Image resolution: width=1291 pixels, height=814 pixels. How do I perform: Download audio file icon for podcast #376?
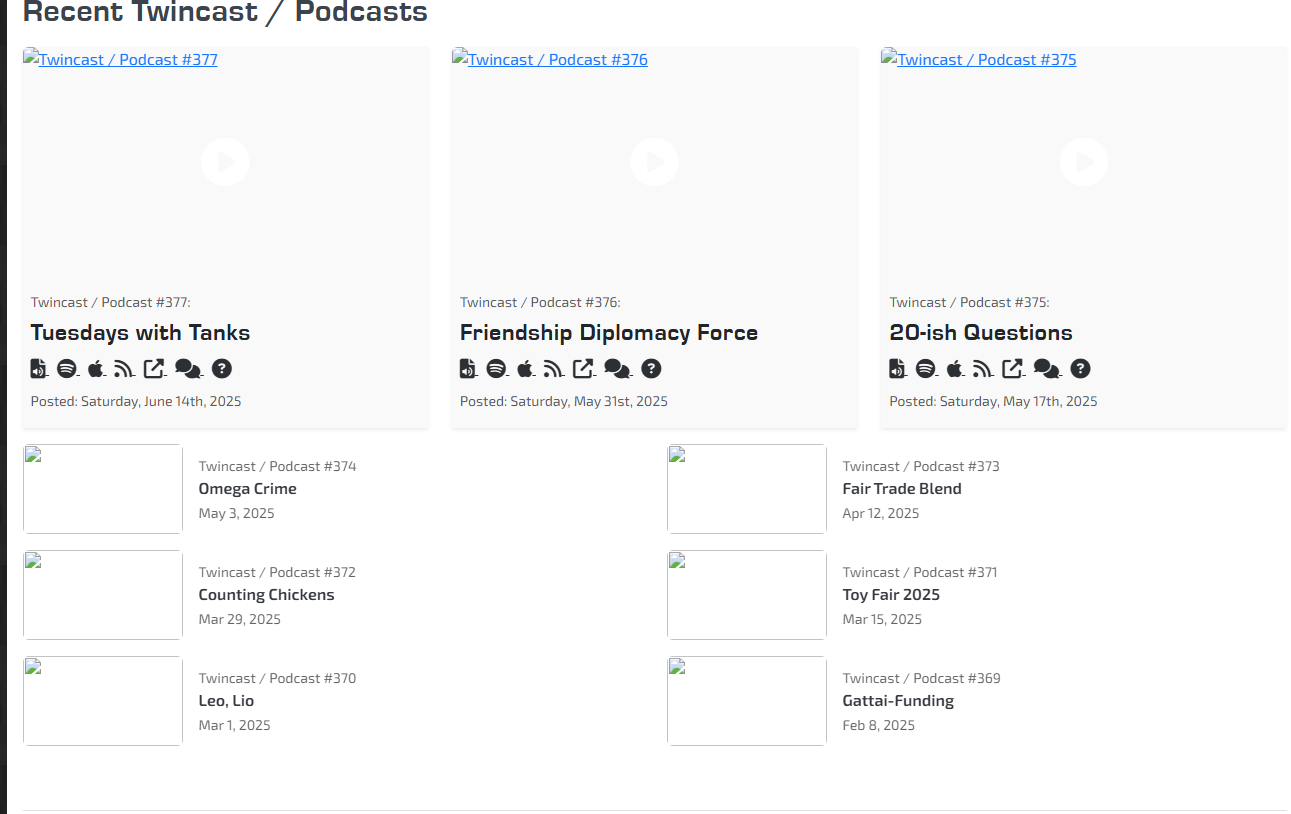[467, 369]
